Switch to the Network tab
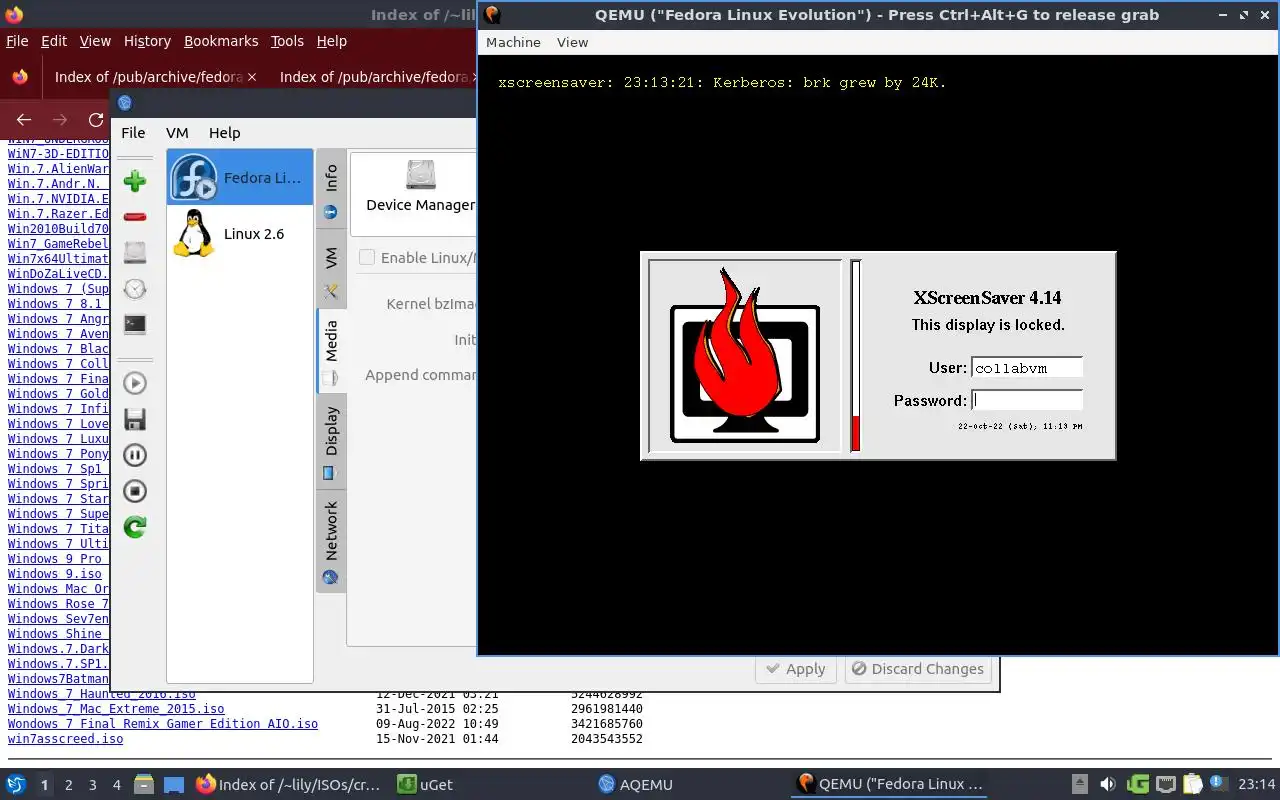Image resolution: width=1280 pixels, height=800 pixels. click(x=331, y=541)
